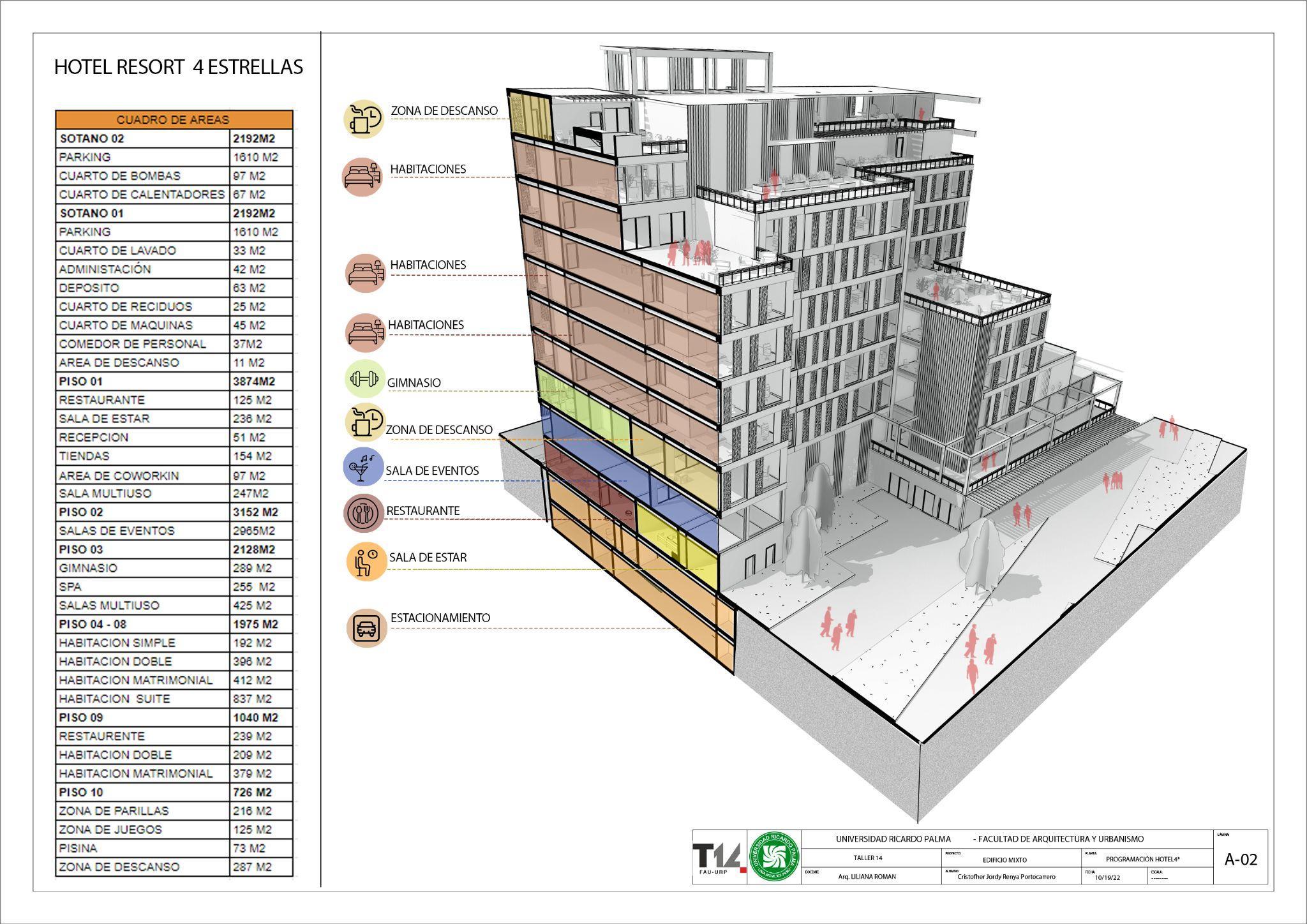This screenshot has width=1307, height=924.
Task: Click the HOTEL RESORT 4 ESTRELLAS title
Action: click(179, 68)
